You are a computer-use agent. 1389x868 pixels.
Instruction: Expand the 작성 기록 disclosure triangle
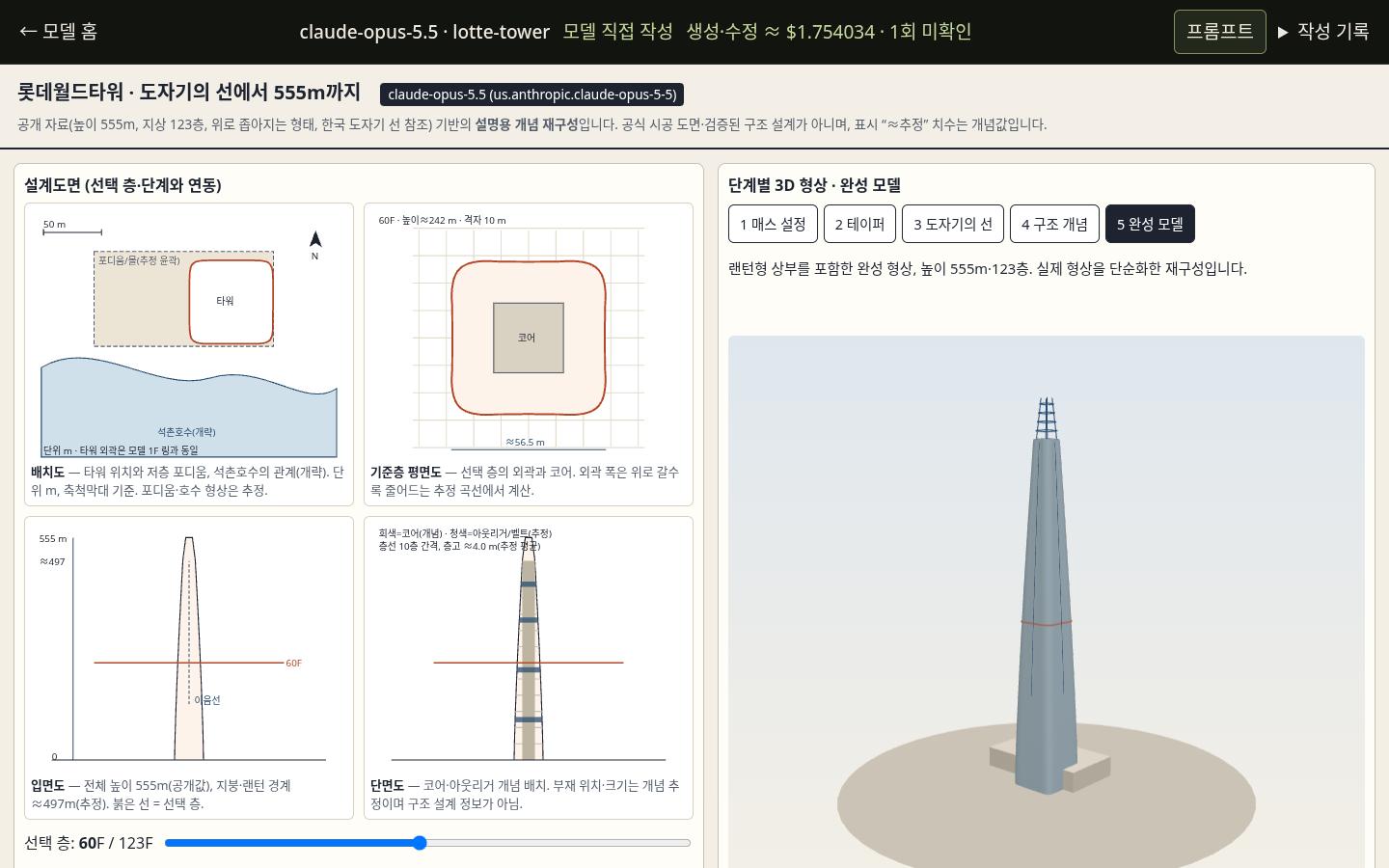[1283, 32]
